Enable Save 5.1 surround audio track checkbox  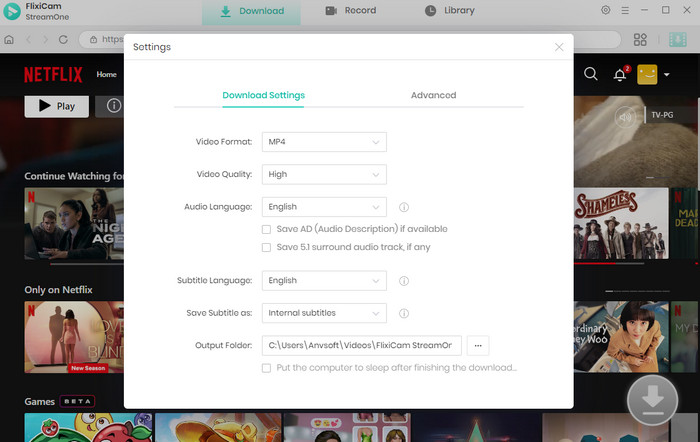coord(266,247)
